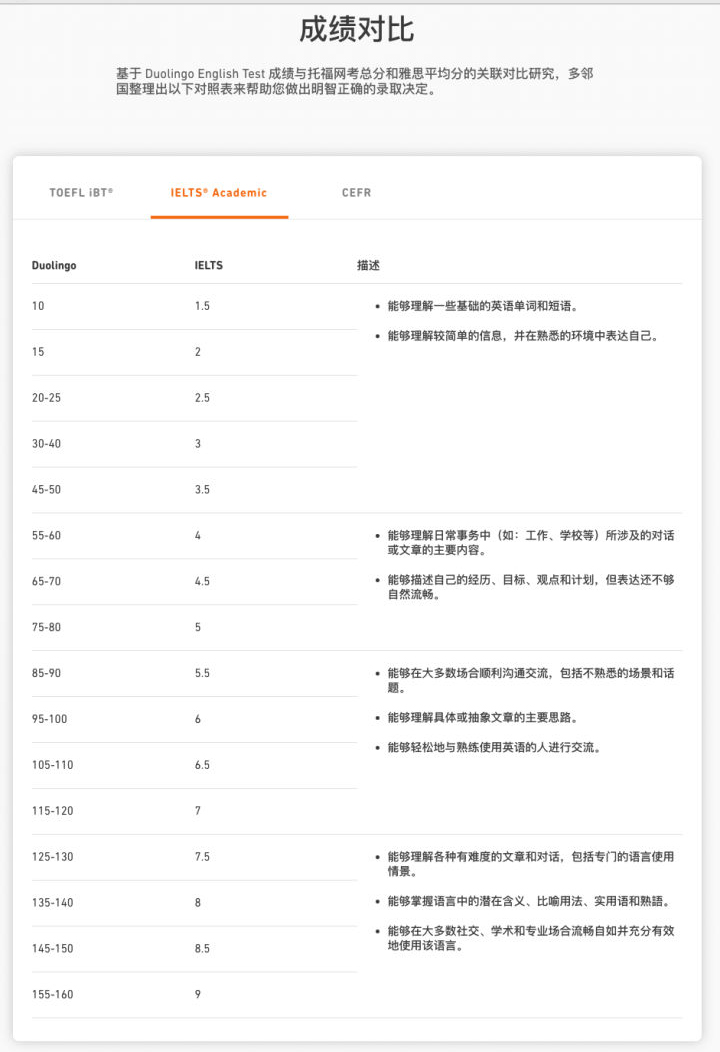Select IELTS score 6 cell

click(198, 719)
